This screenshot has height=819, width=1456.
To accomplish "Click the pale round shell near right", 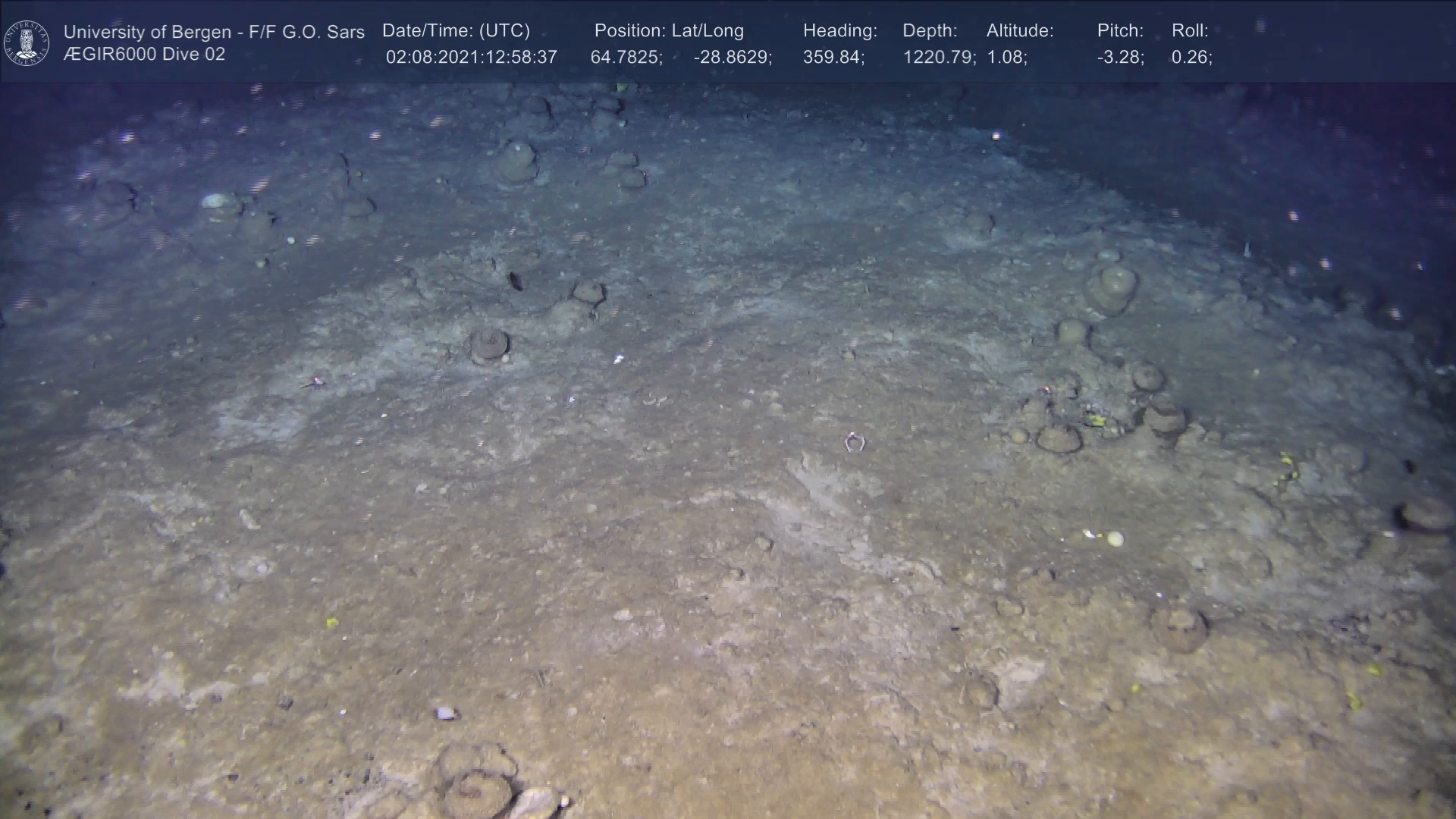I will 1115,538.
